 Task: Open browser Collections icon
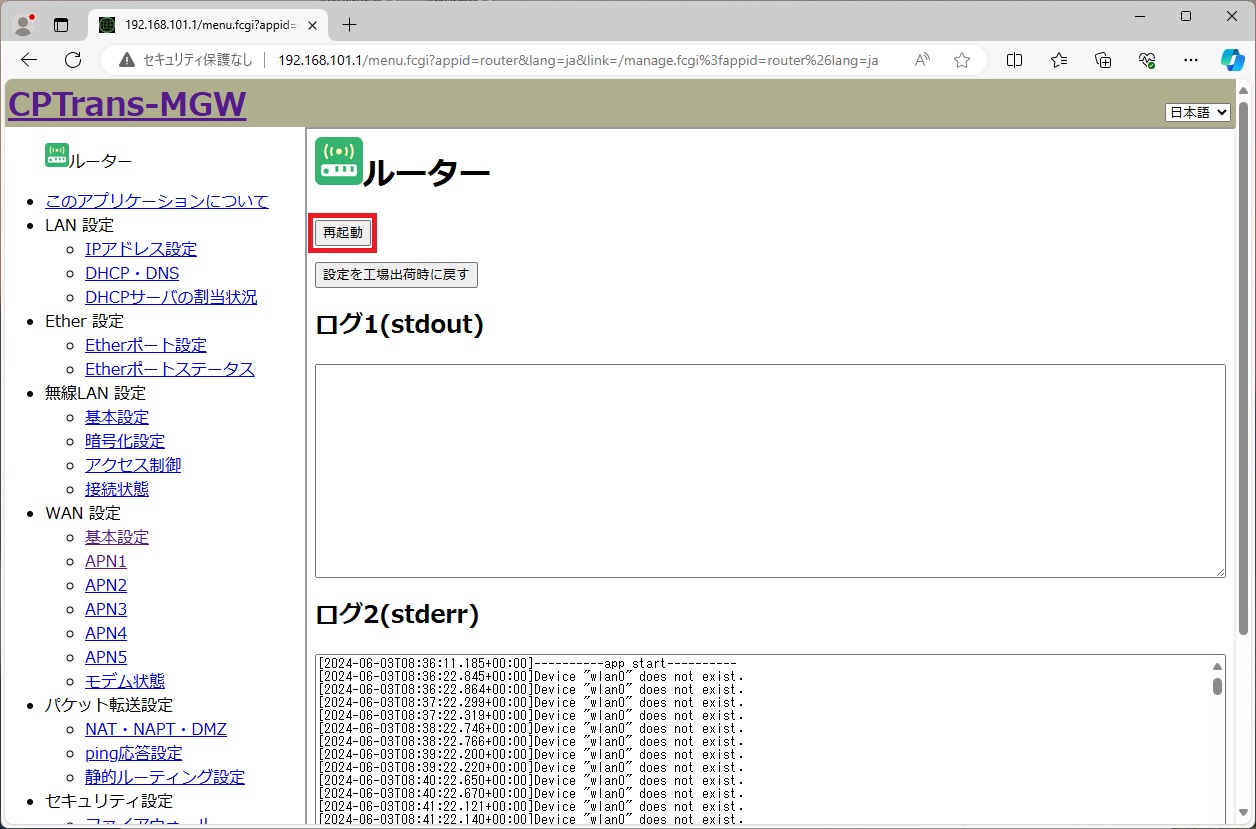(x=1103, y=60)
